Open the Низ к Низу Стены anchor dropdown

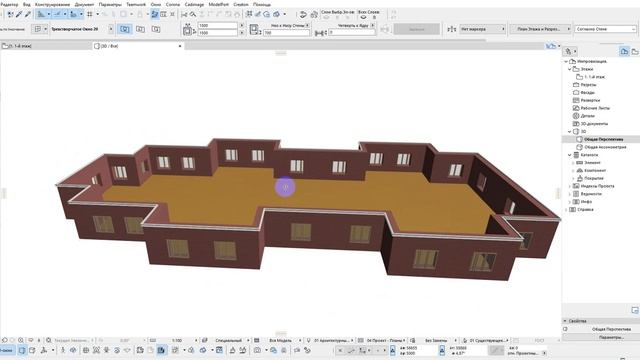click(307, 25)
